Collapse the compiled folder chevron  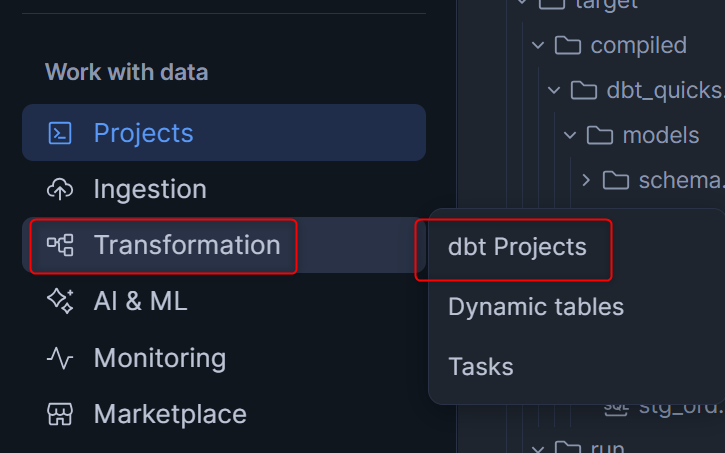coord(538,45)
